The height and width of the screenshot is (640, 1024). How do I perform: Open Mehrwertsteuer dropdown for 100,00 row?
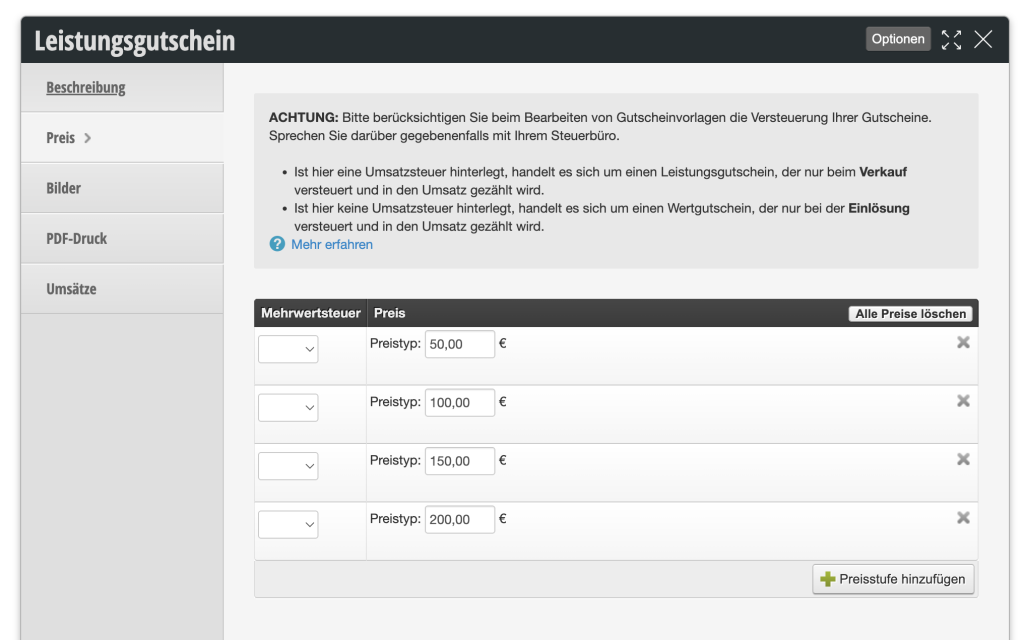coord(288,407)
